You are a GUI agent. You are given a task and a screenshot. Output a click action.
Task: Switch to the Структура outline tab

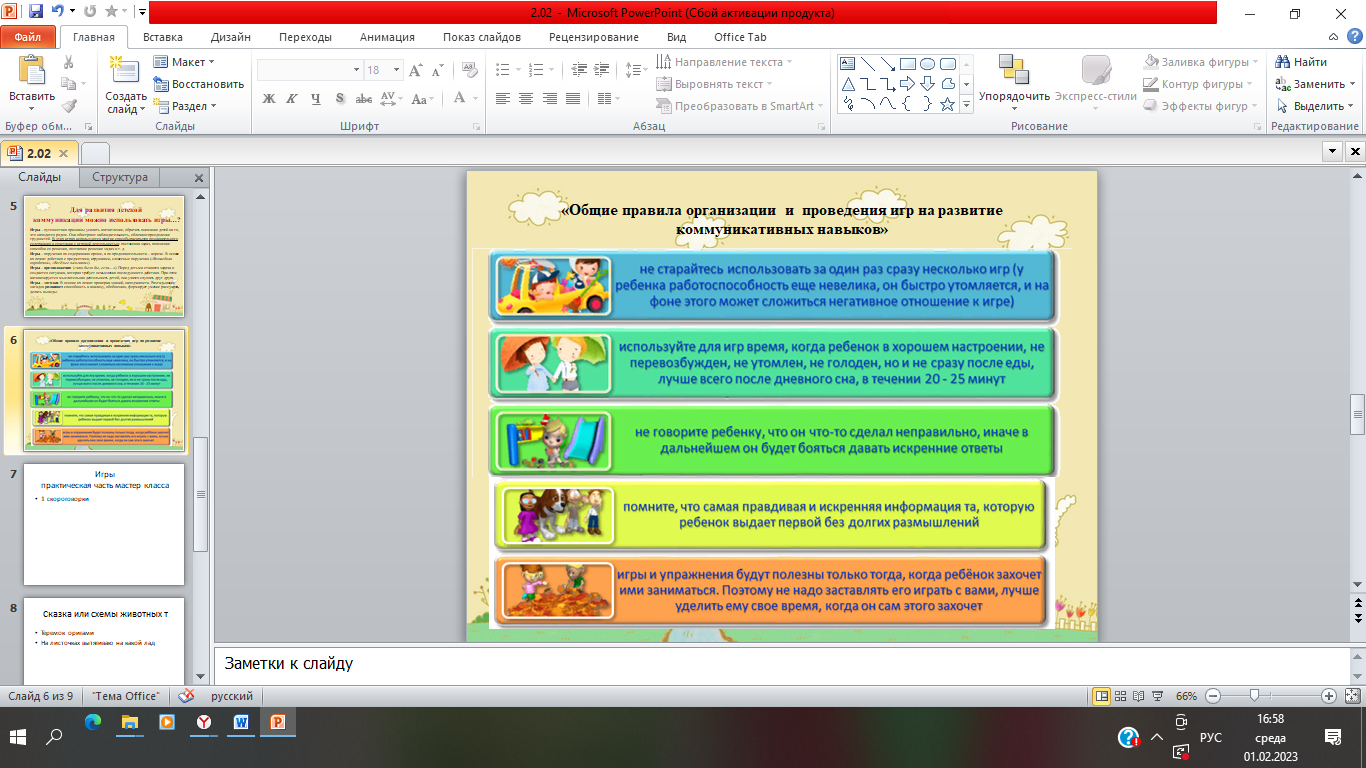[x=120, y=177]
